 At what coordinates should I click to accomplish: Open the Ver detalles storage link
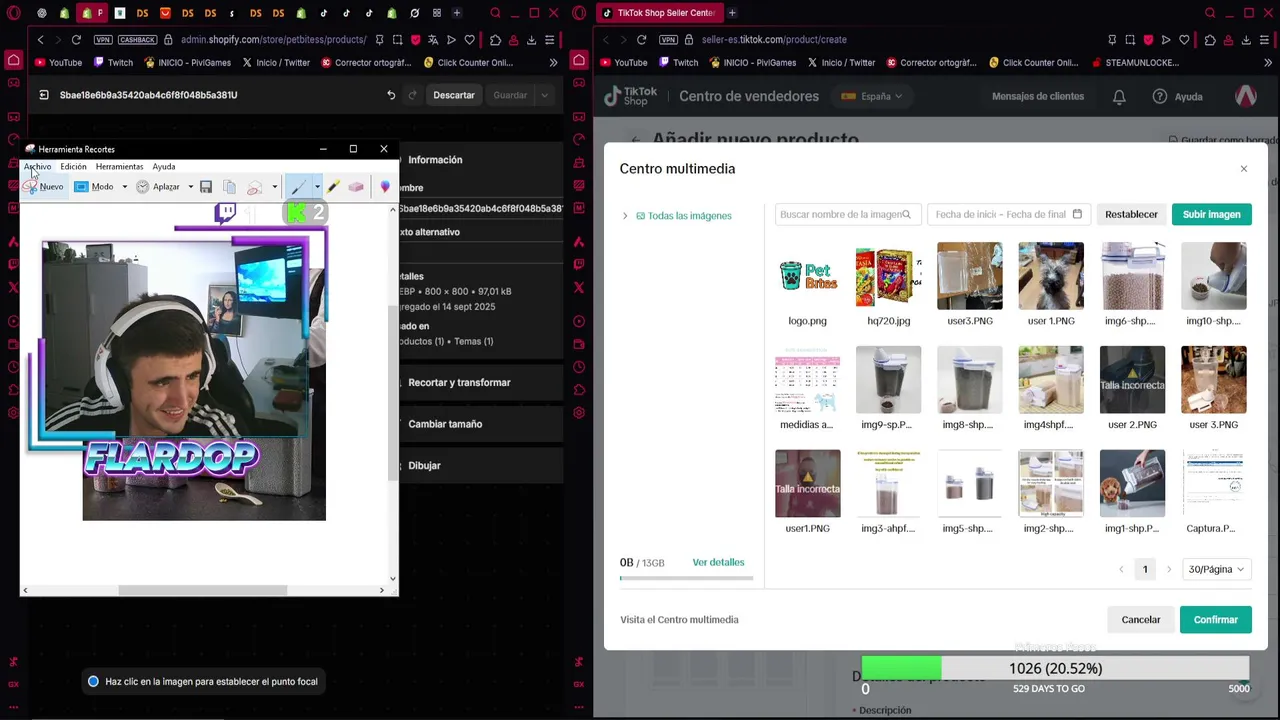(718, 562)
